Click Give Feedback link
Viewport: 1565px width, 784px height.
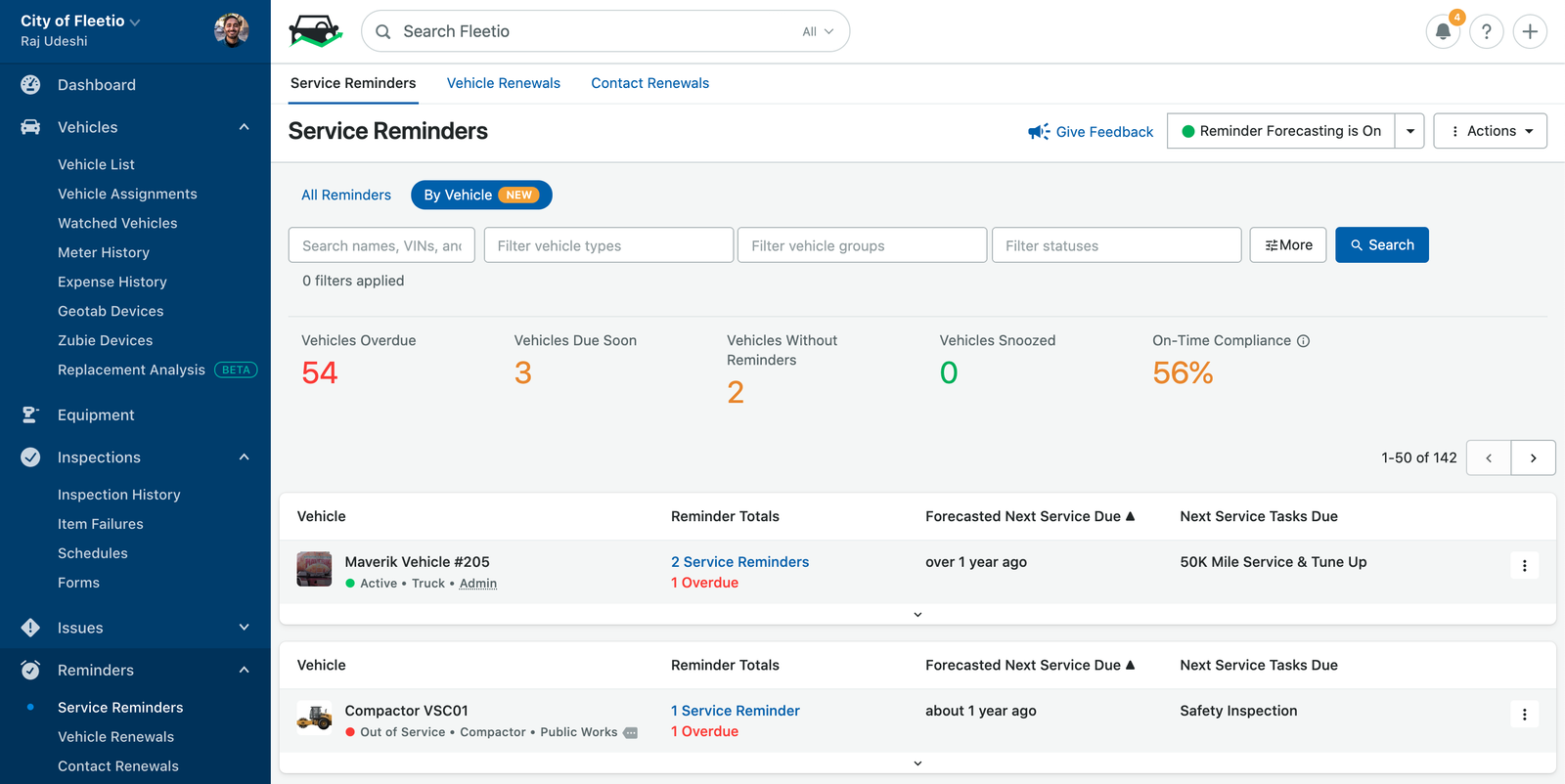pos(1104,132)
